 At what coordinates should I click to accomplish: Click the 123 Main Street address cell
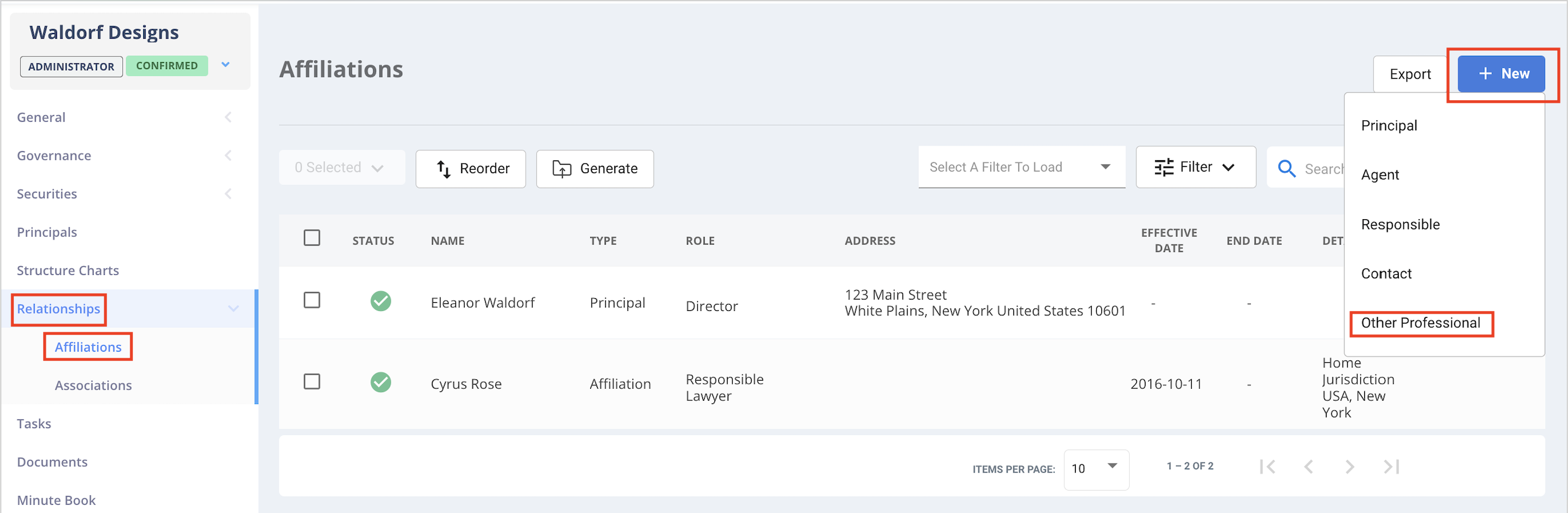coord(985,303)
